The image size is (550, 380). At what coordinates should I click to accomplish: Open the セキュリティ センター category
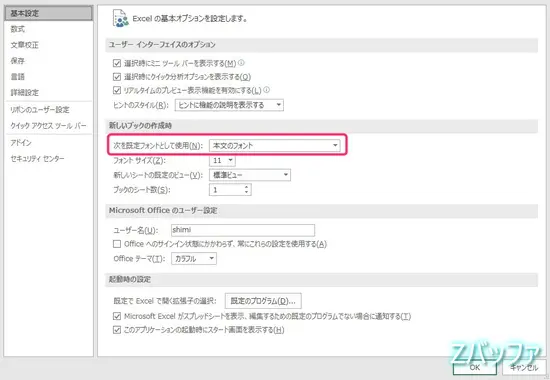(x=37, y=159)
